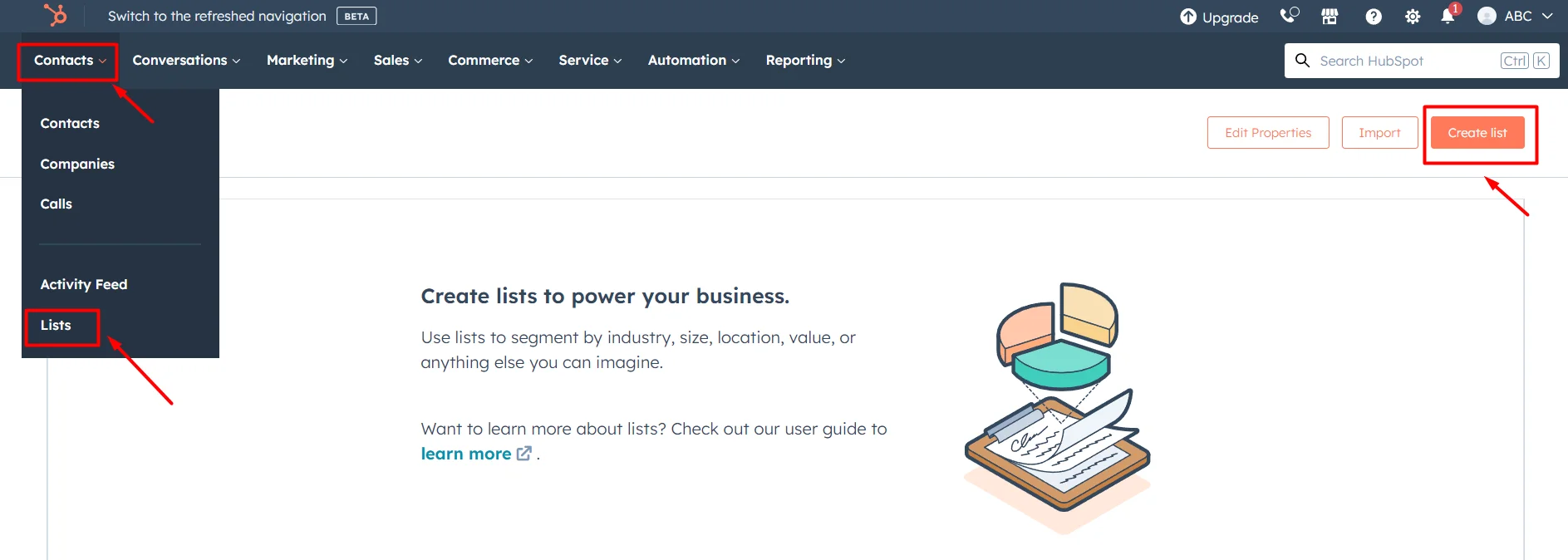Switch to the refreshed navigation

point(217,16)
